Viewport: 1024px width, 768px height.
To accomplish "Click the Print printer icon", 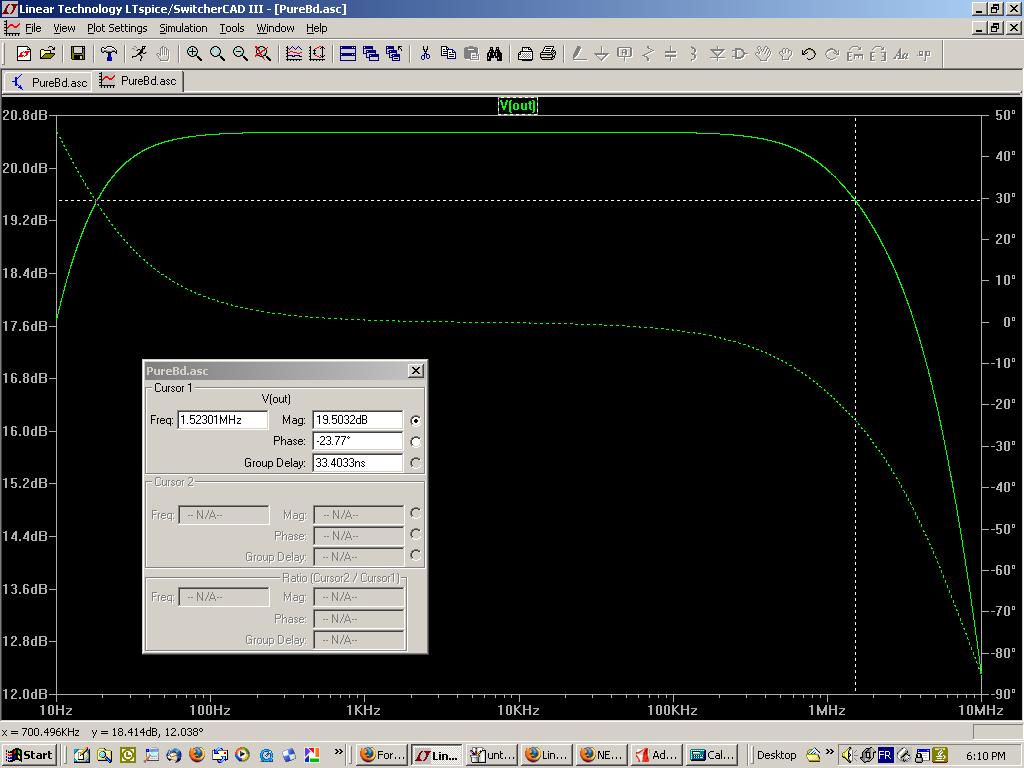I will [548, 54].
